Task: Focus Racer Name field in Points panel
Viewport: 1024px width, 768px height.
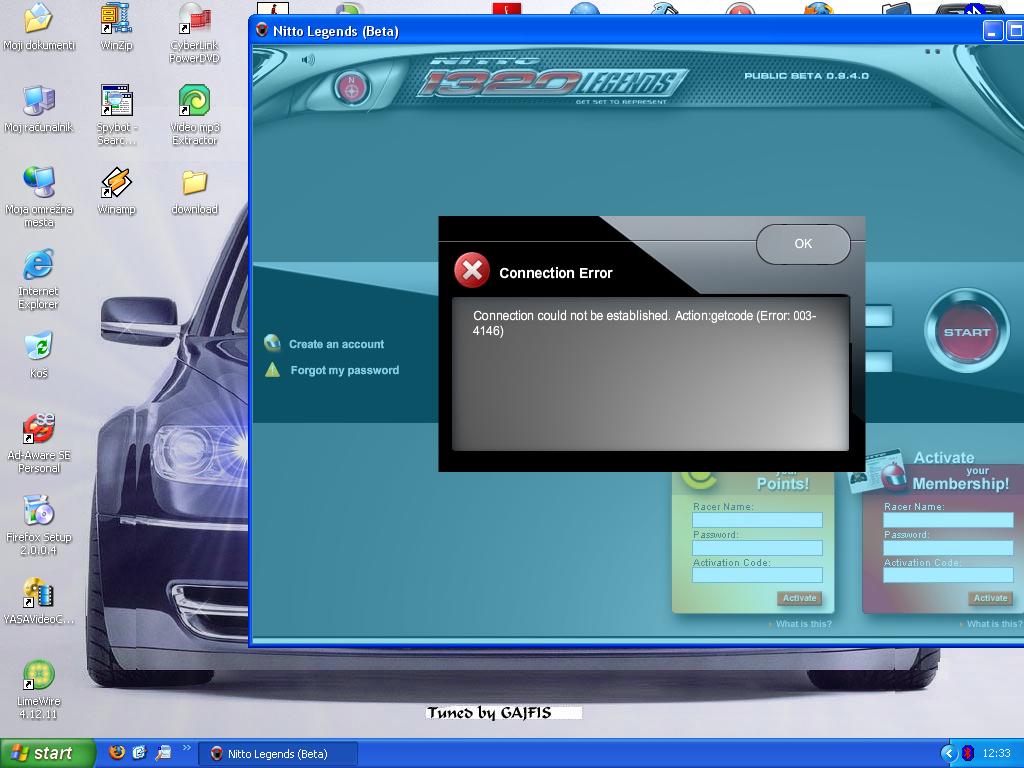Action: pos(758,520)
